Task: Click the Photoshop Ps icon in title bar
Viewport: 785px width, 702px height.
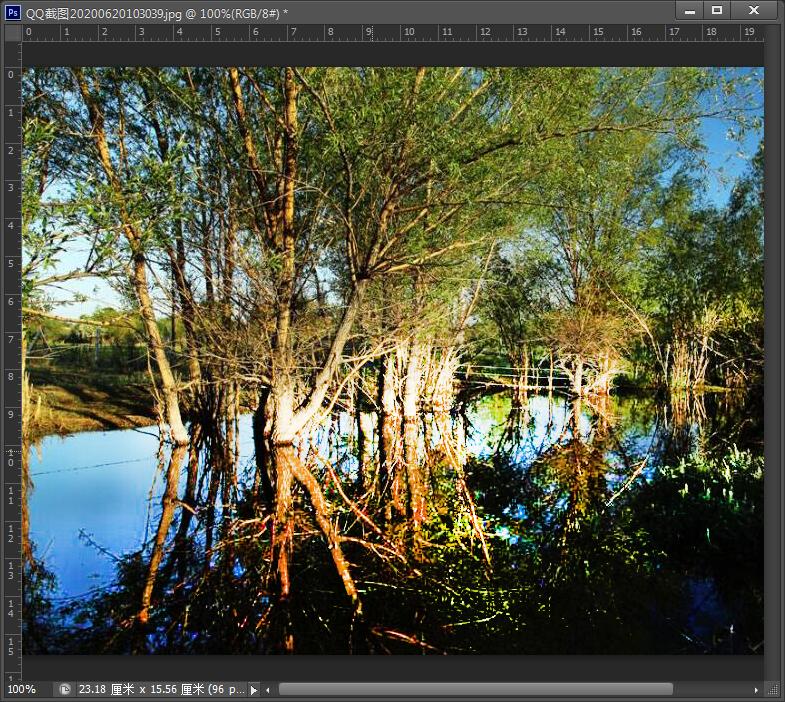Action: tap(12, 11)
